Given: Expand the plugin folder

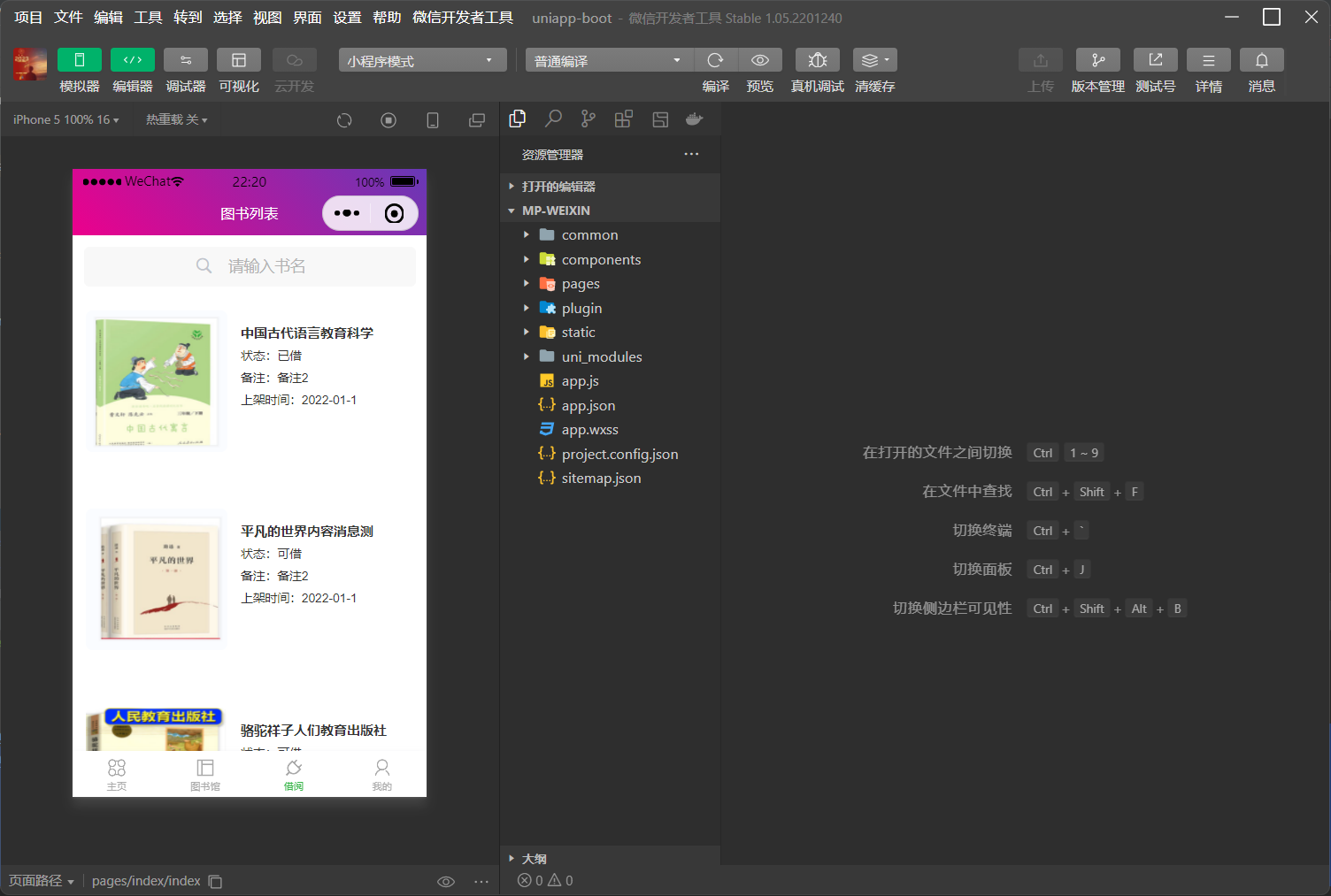Looking at the screenshot, I should click(x=610, y=308).
